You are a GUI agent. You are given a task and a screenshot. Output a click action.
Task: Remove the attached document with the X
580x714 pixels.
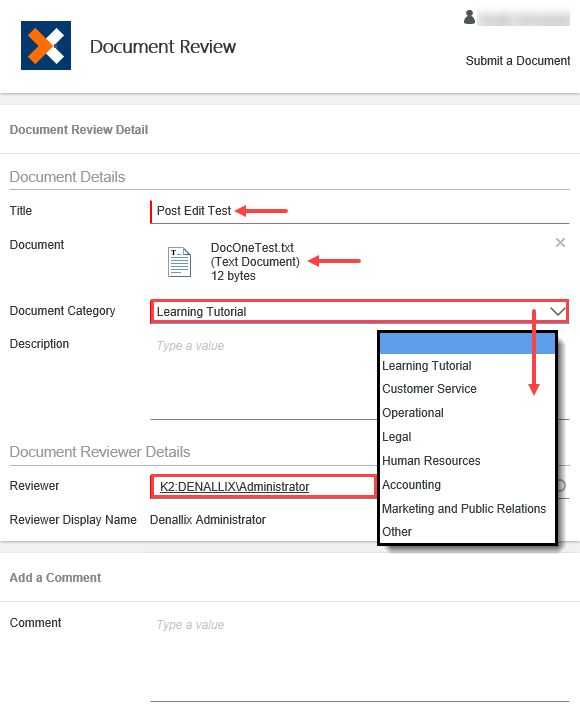560,243
